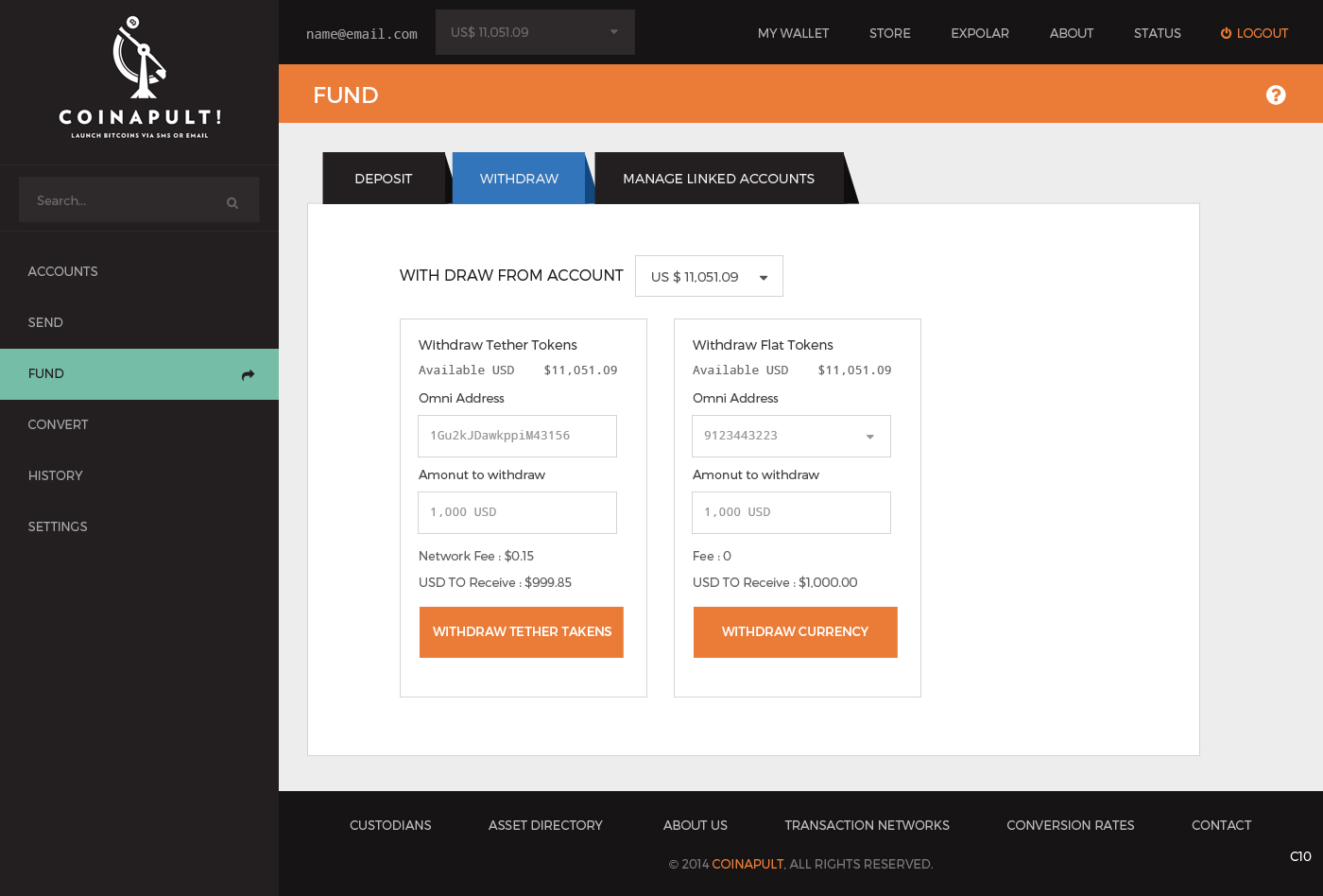Viewport: 1323px width, 896px height.
Task: Expand the Withdraw From Account dropdown
Action: click(x=709, y=276)
